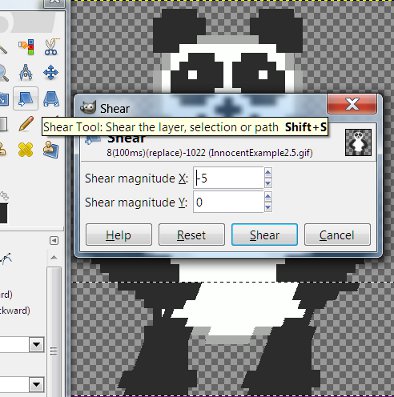Select the Pencil tool
The image size is (394, 397).
26,124
